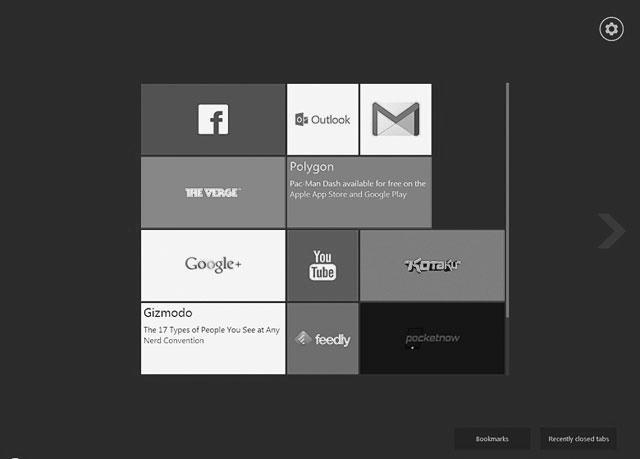Open the pocketnow tile
Image resolution: width=640 pixels, height=459 pixels.
(x=432, y=339)
